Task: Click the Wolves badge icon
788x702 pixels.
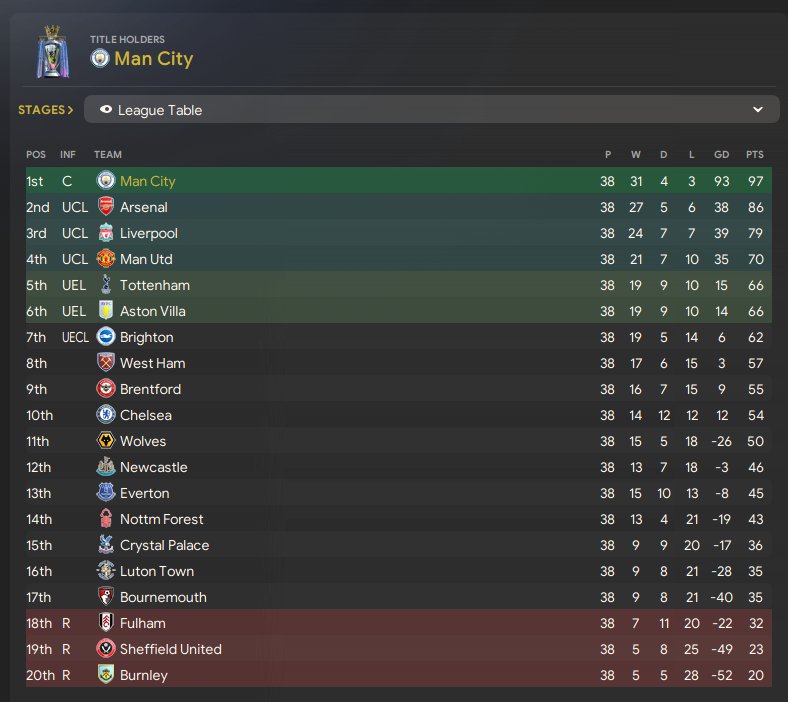Action: pyautogui.click(x=105, y=441)
